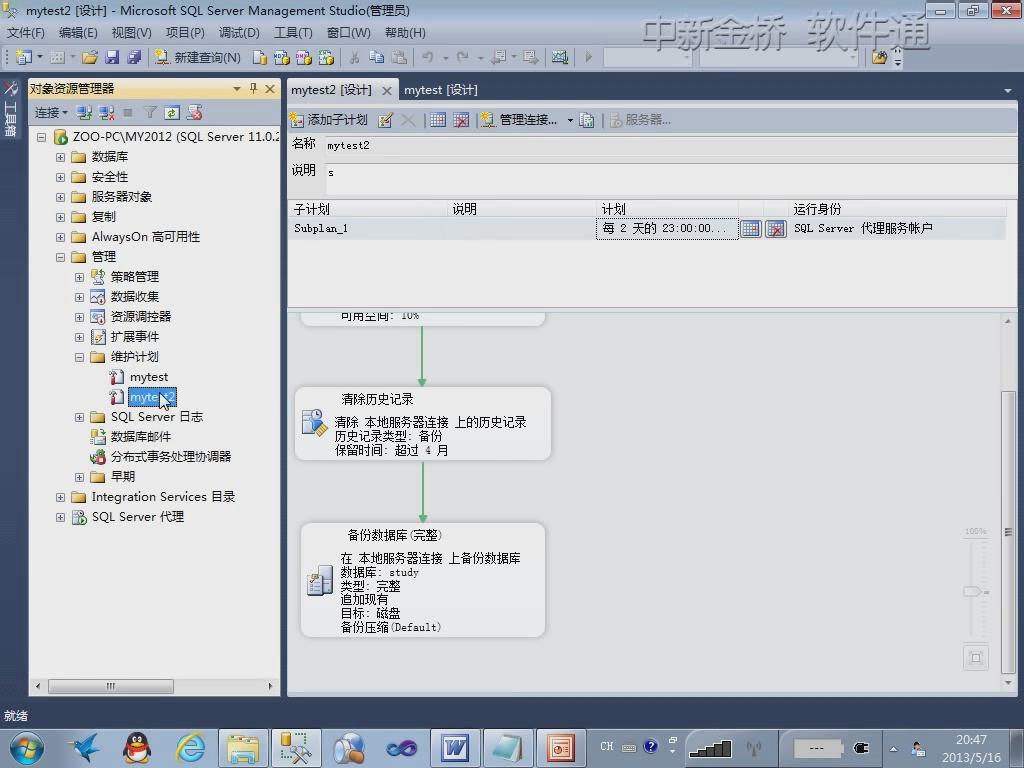Expand the SQL Server 日志 folder
This screenshot has height=768, width=1024.
79,417
